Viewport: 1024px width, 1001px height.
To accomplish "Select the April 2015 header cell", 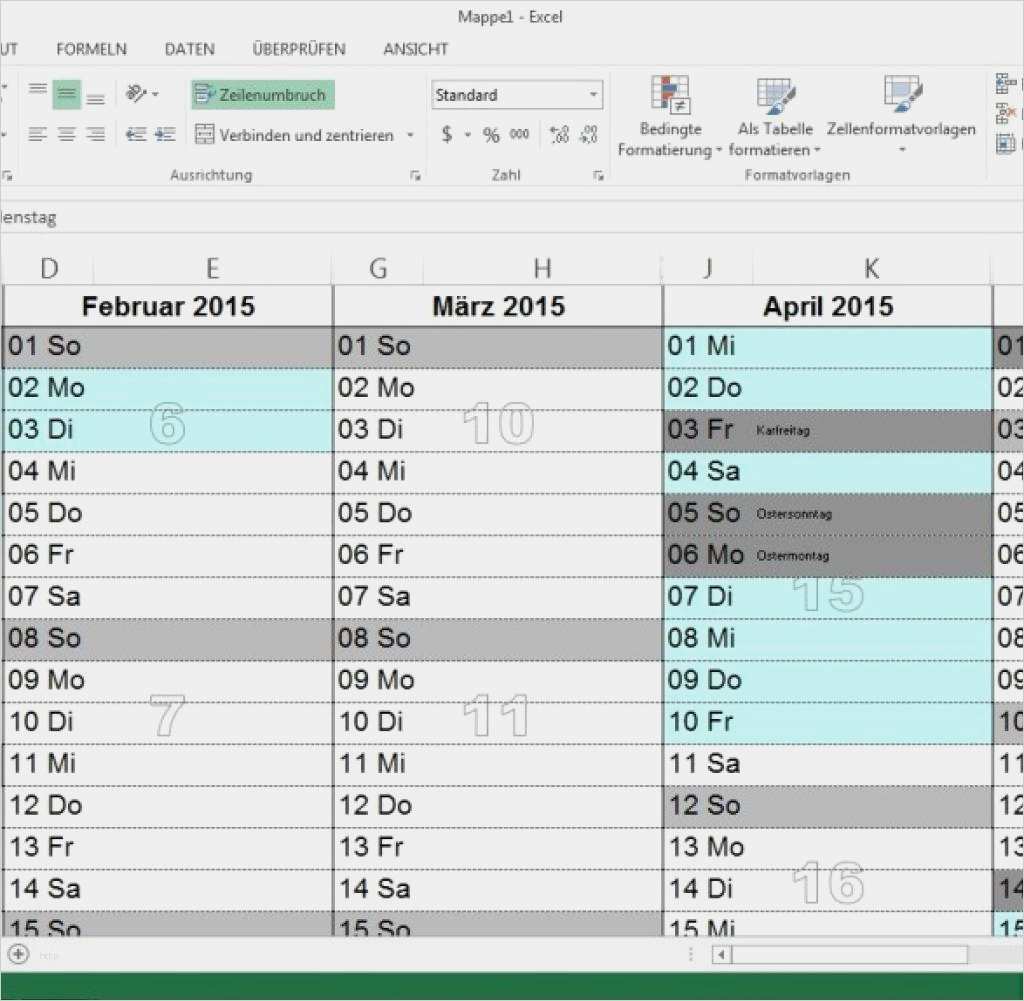I will [827, 306].
